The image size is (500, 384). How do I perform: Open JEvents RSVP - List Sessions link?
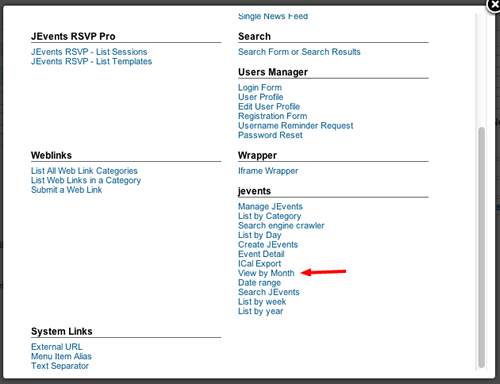click(89, 52)
